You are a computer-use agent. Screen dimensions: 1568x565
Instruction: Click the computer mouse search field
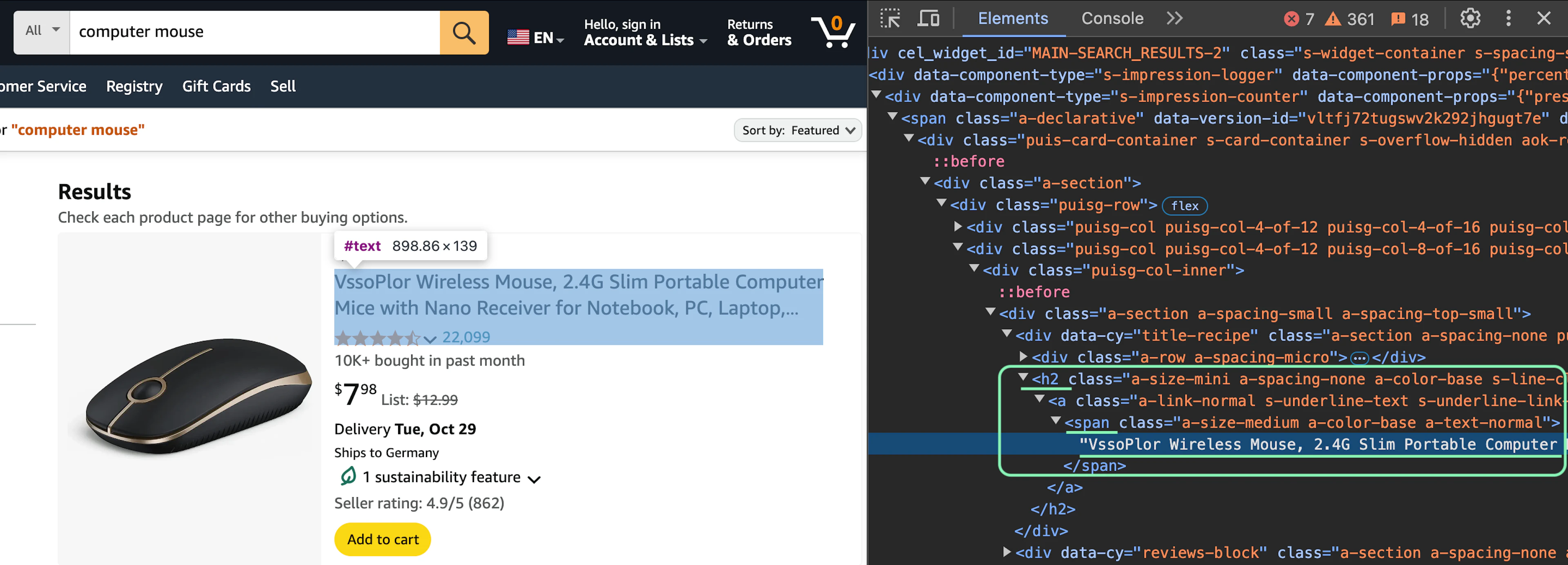(254, 32)
